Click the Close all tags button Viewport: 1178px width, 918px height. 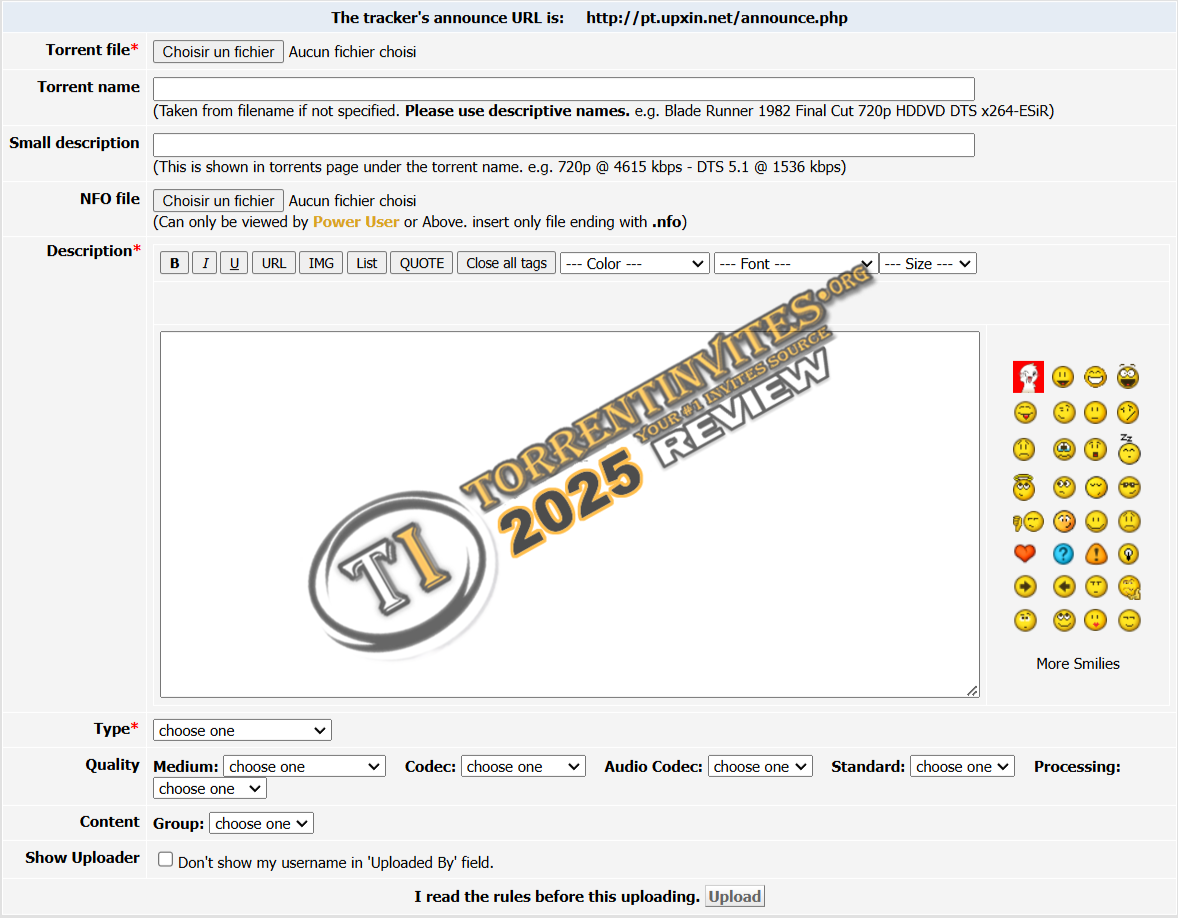(506, 263)
